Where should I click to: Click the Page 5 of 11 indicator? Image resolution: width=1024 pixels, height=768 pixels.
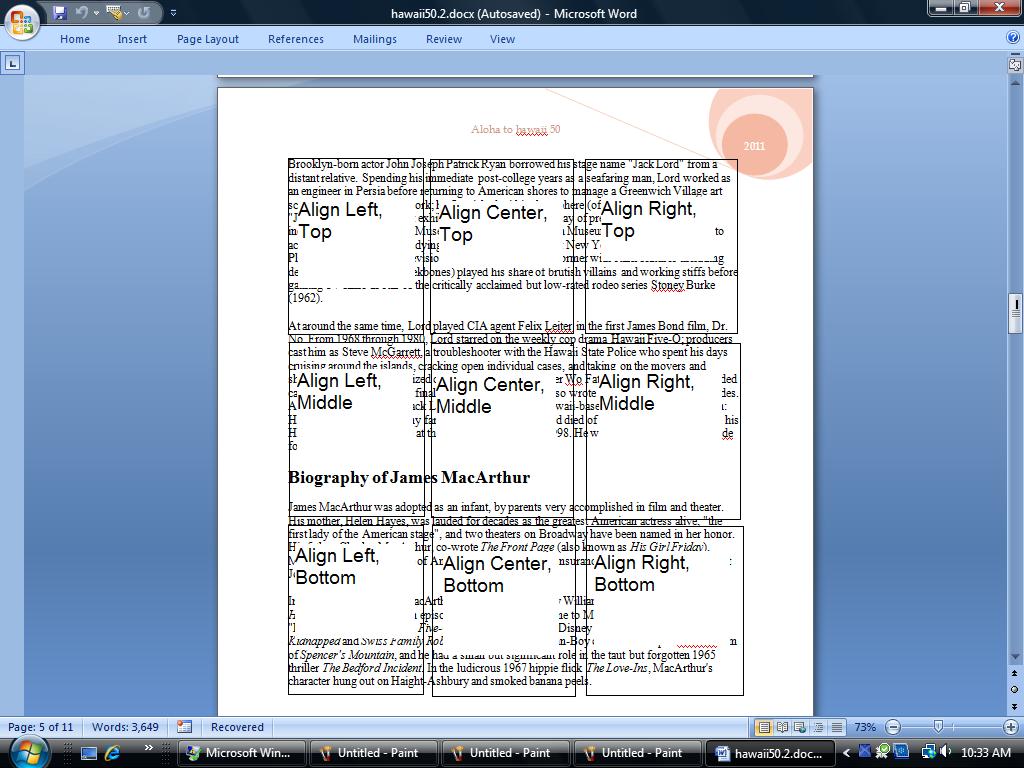click(x=40, y=727)
